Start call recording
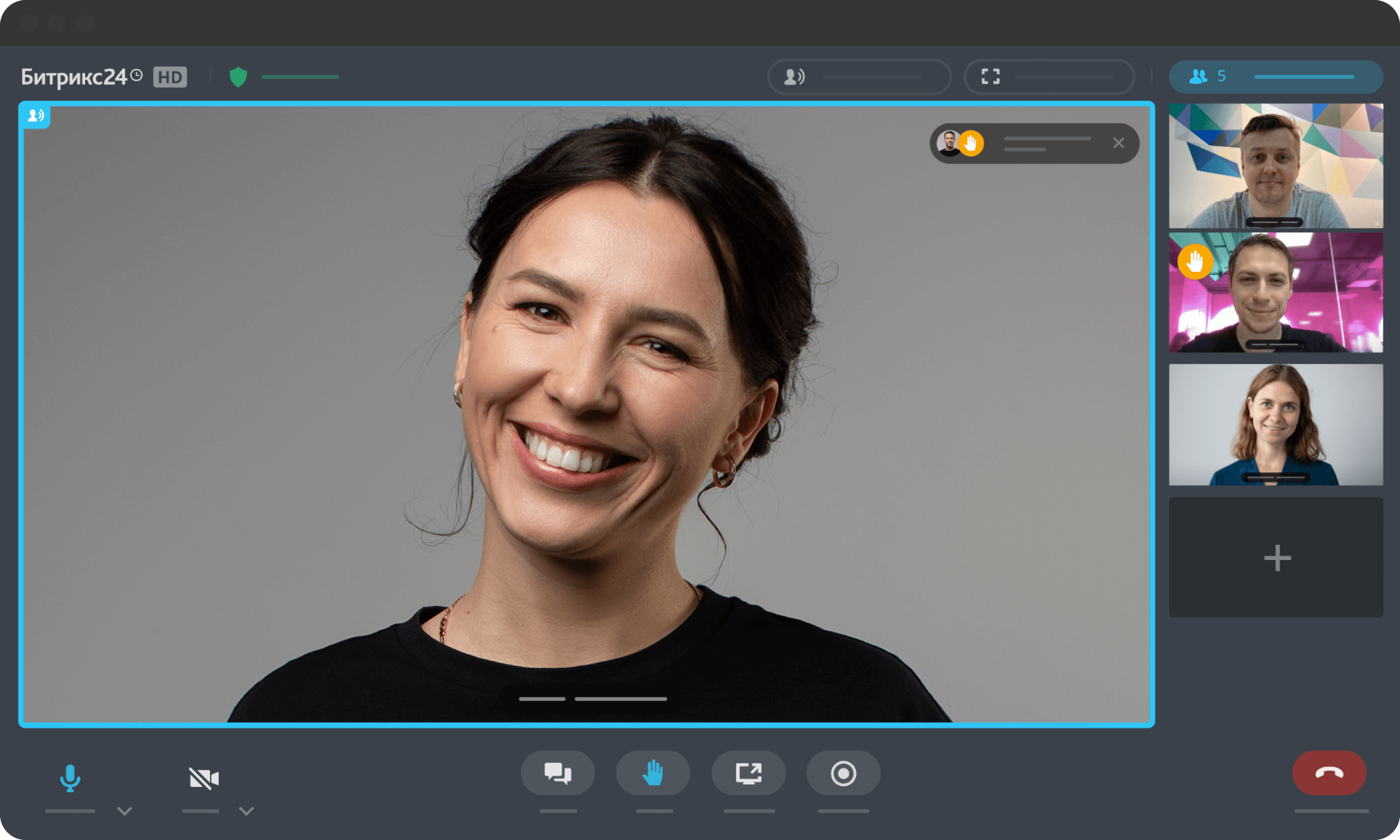This screenshot has height=840, width=1400. [x=843, y=773]
